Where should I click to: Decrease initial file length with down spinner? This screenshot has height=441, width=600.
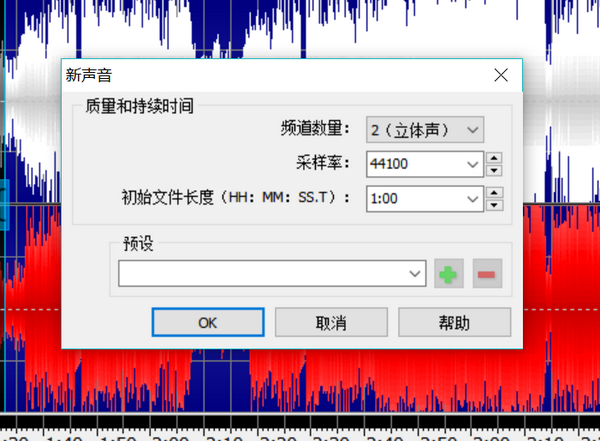coord(494,205)
